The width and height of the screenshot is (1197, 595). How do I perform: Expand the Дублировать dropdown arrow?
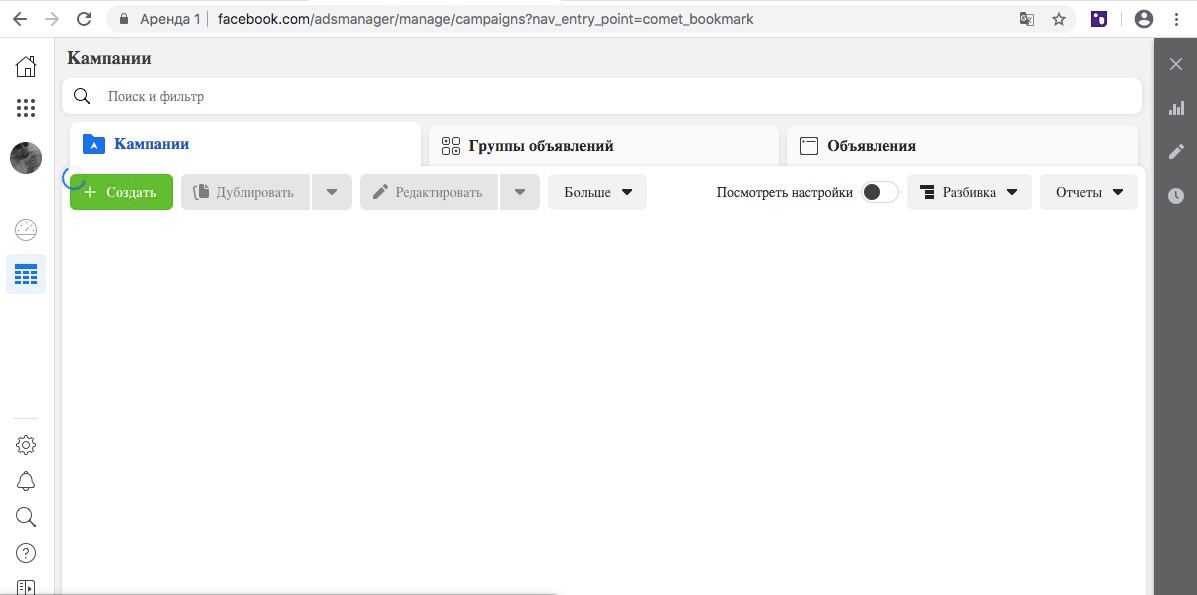click(332, 192)
